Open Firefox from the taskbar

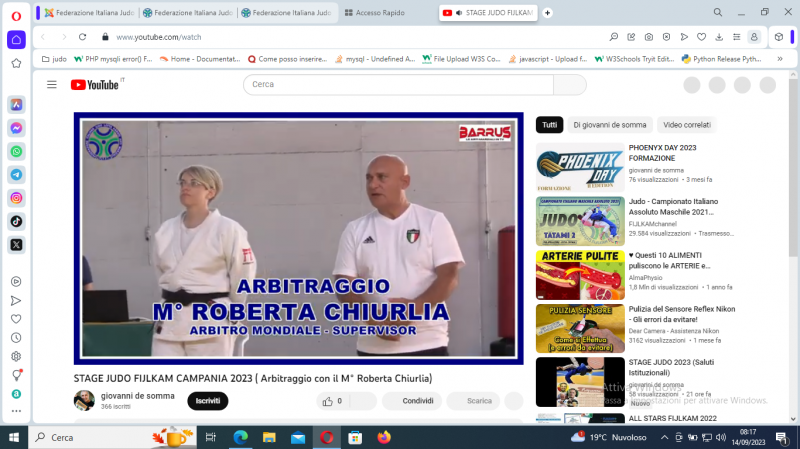pos(384,437)
